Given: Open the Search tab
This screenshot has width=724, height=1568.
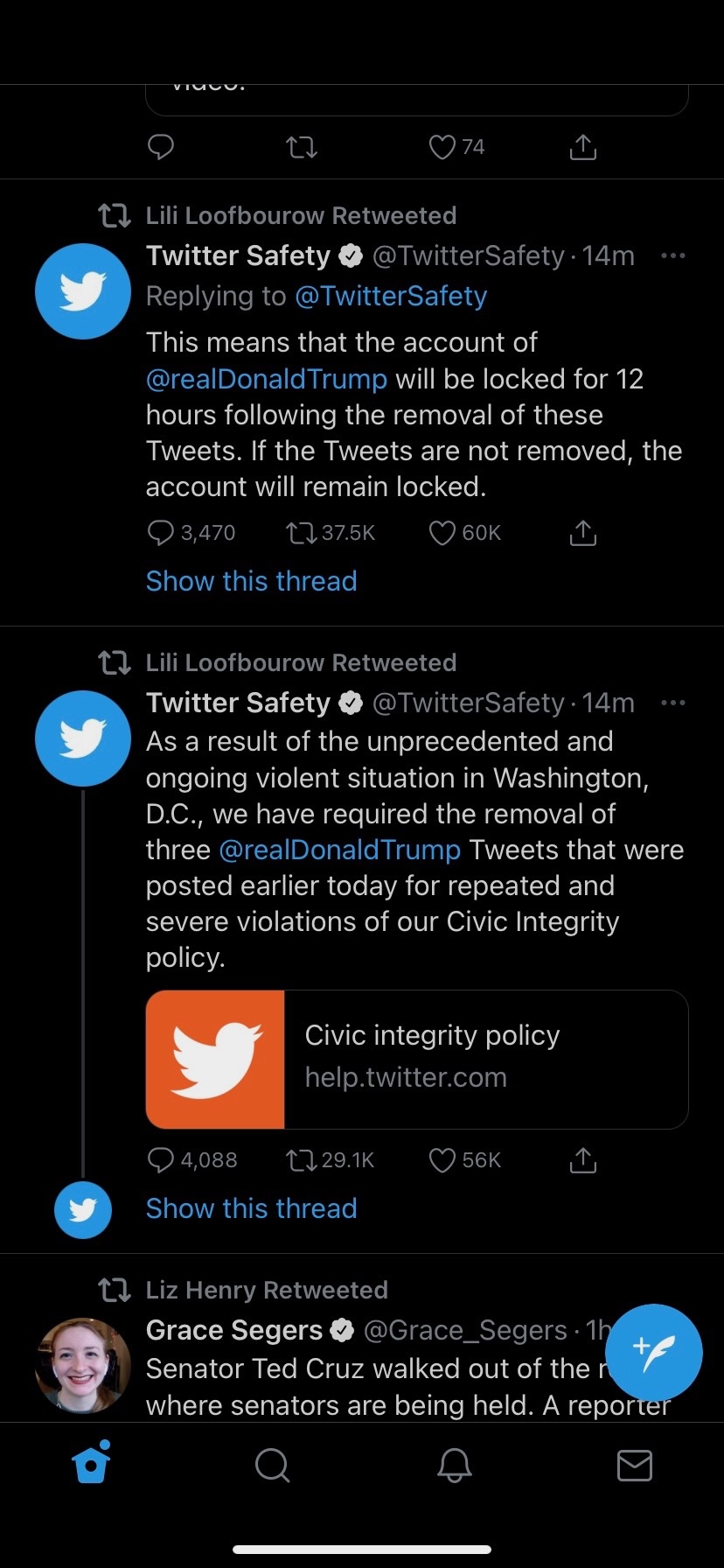Looking at the screenshot, I should click(272, 1465).
